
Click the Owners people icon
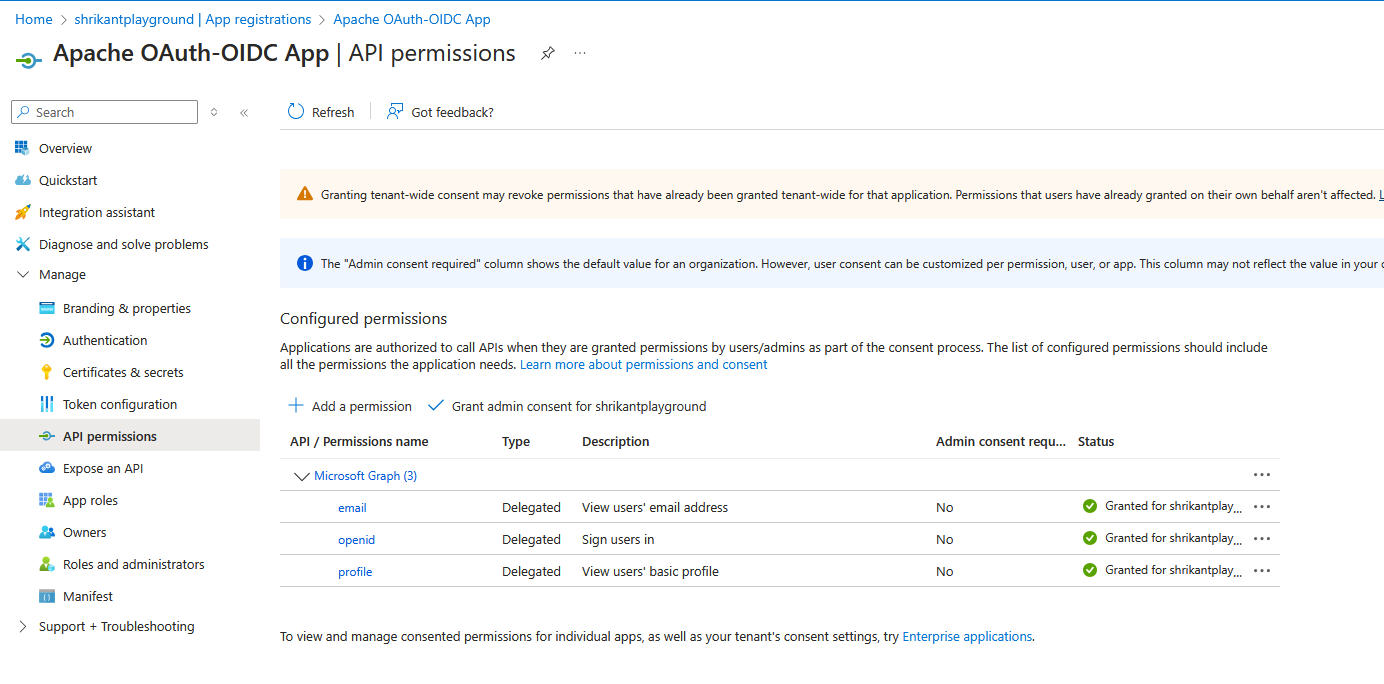click(46, 532)
